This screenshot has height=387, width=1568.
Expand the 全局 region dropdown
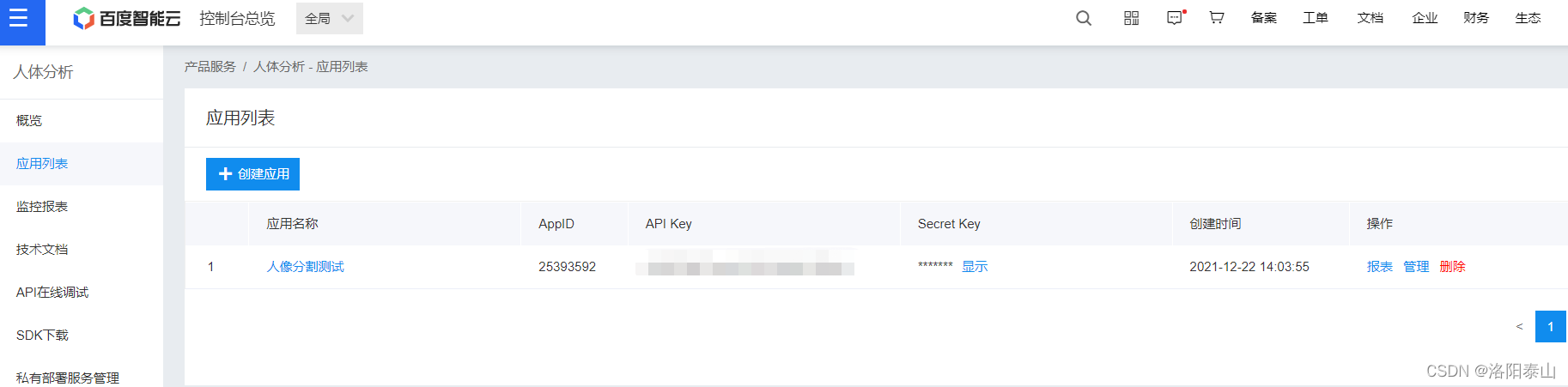coord(330,18)
